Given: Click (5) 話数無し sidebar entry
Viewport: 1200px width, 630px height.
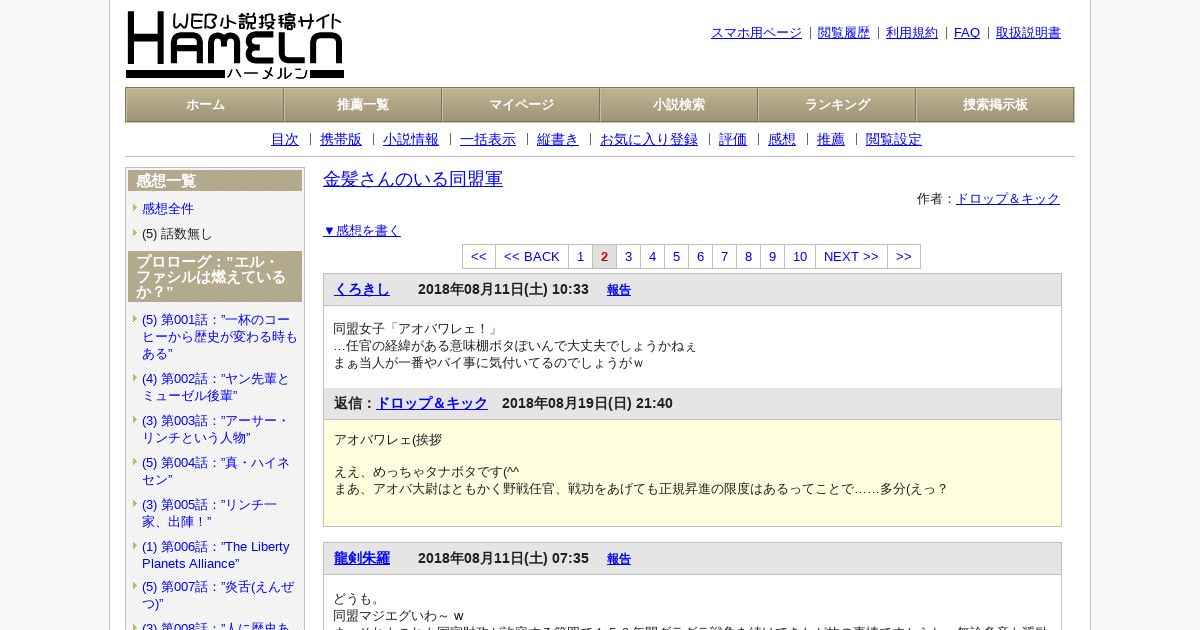Looking at the screenshot, I should [x=177, y=233].
